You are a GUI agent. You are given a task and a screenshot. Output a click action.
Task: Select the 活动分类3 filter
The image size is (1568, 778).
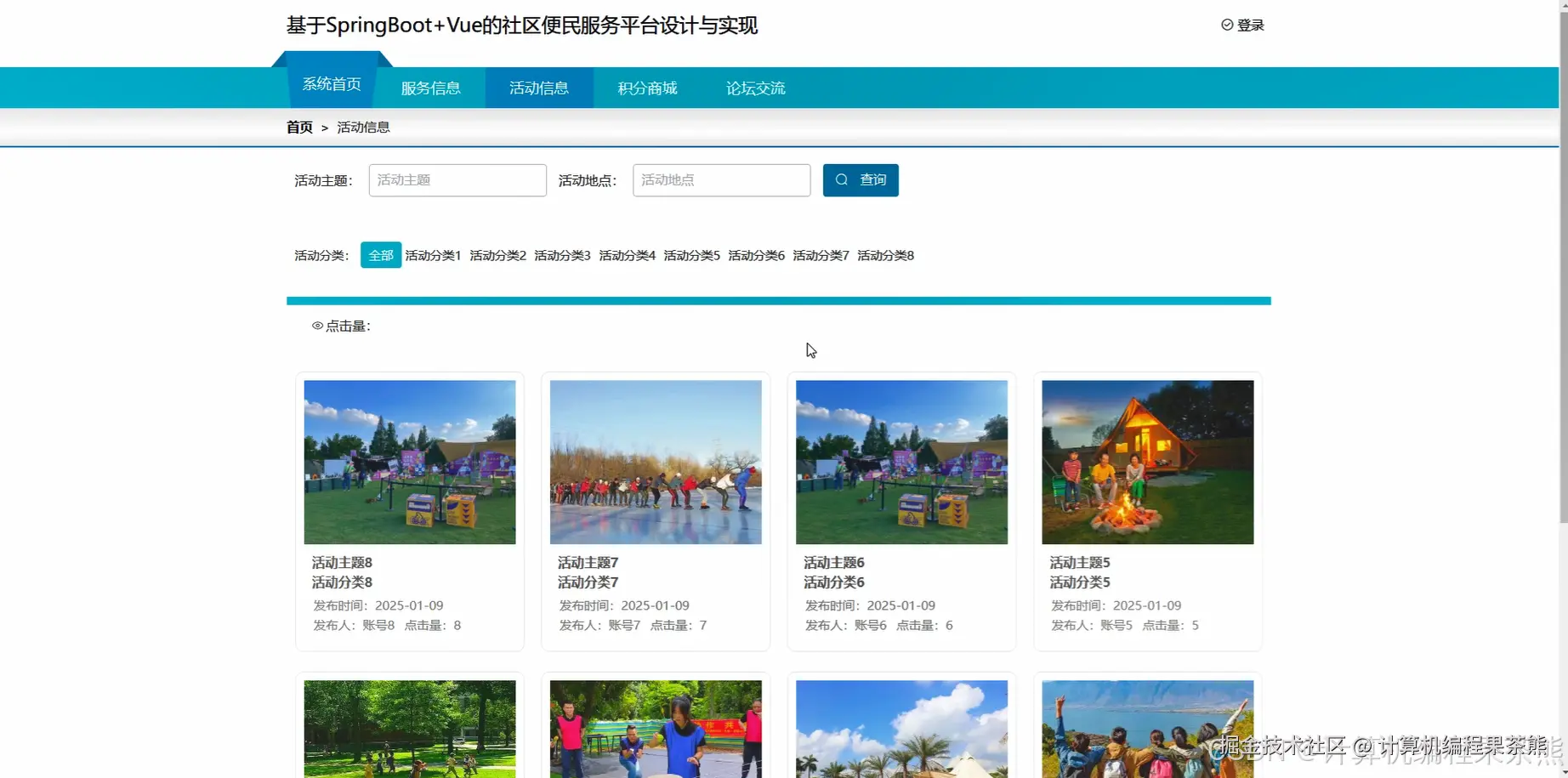point(561,254)
